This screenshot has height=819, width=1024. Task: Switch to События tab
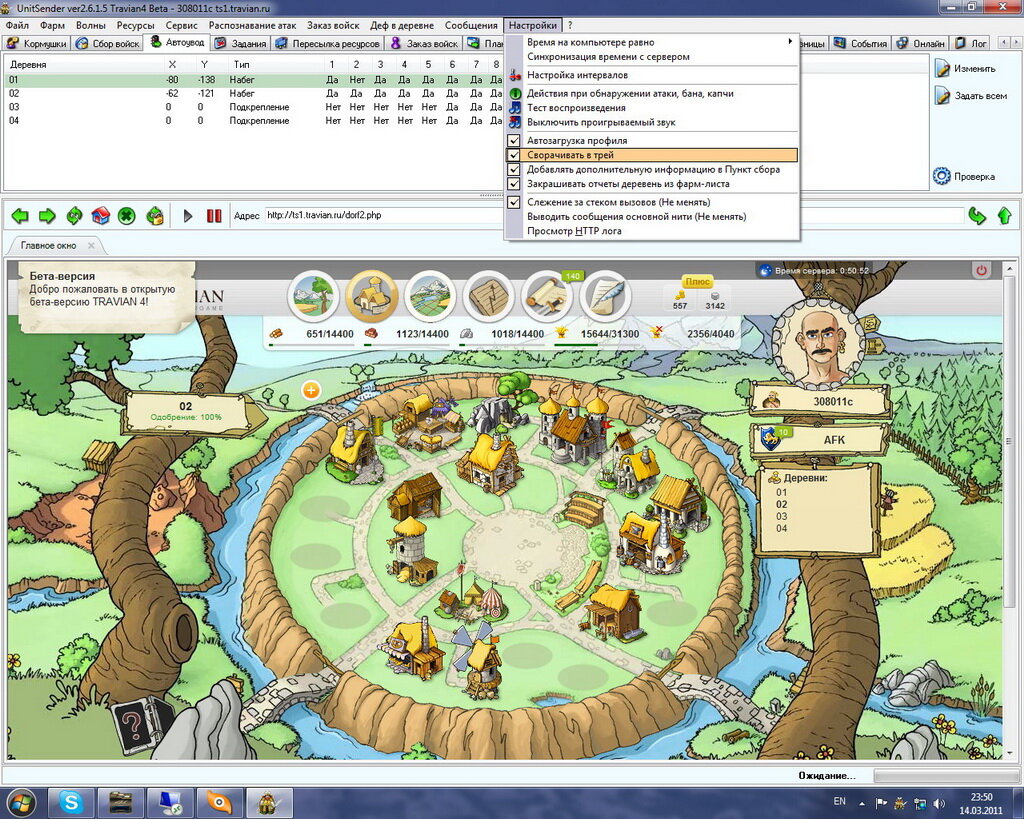(861, 44)
